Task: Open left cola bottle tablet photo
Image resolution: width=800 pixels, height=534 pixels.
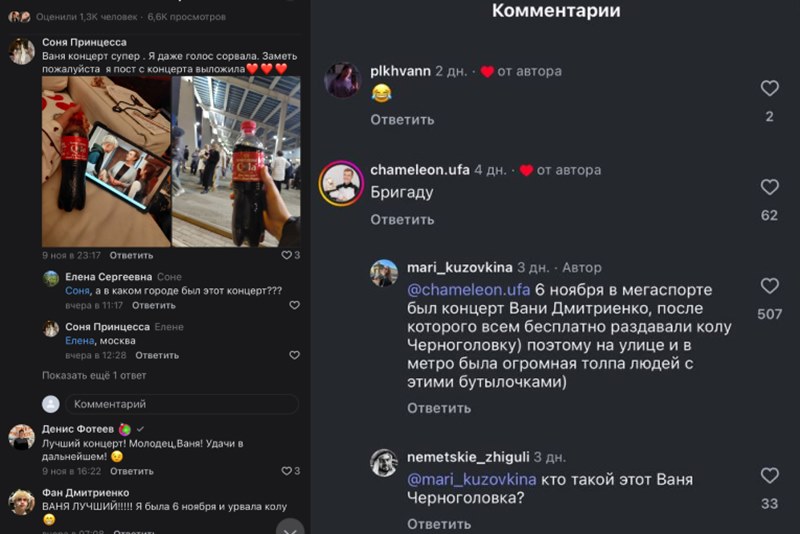Action: pos(106,162)
